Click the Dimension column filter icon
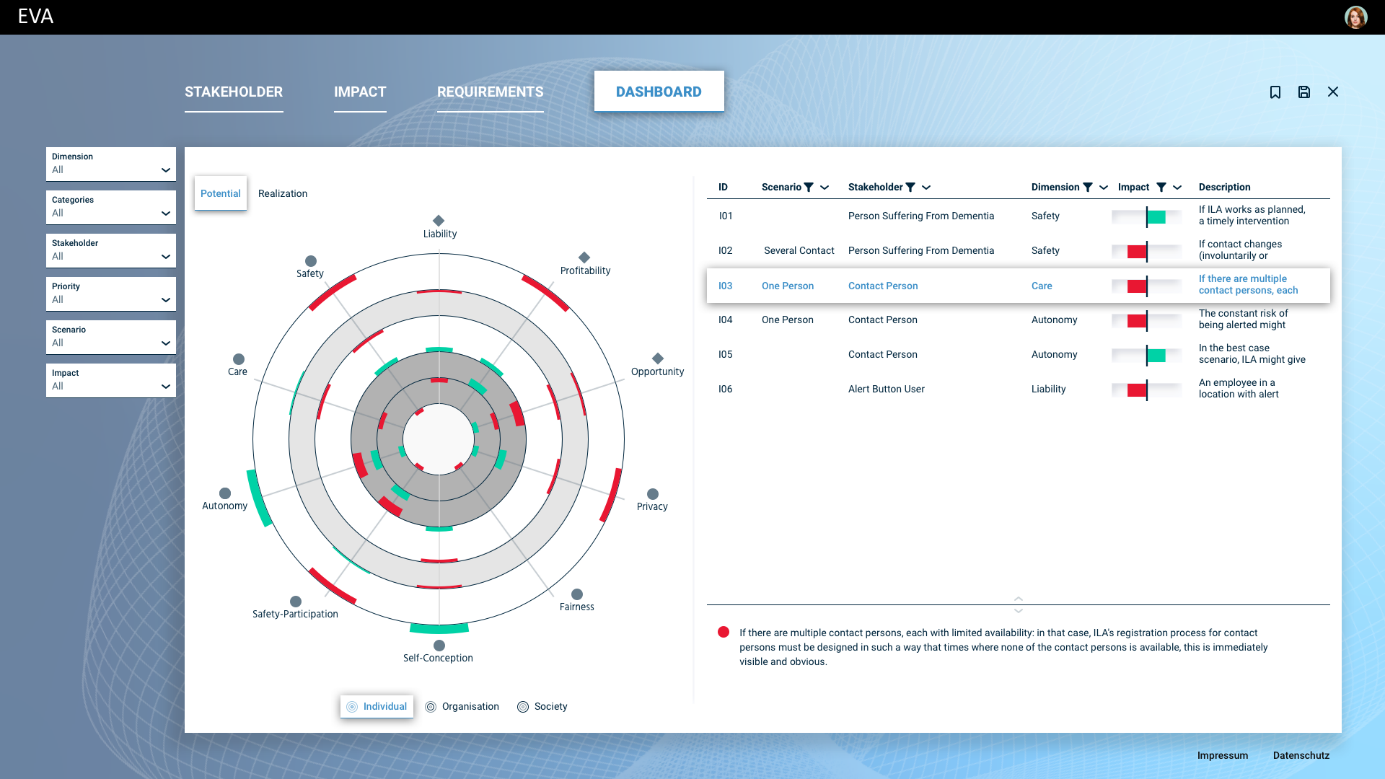The height and width of the screenshot is (779, 1385). coord(1087,187)
